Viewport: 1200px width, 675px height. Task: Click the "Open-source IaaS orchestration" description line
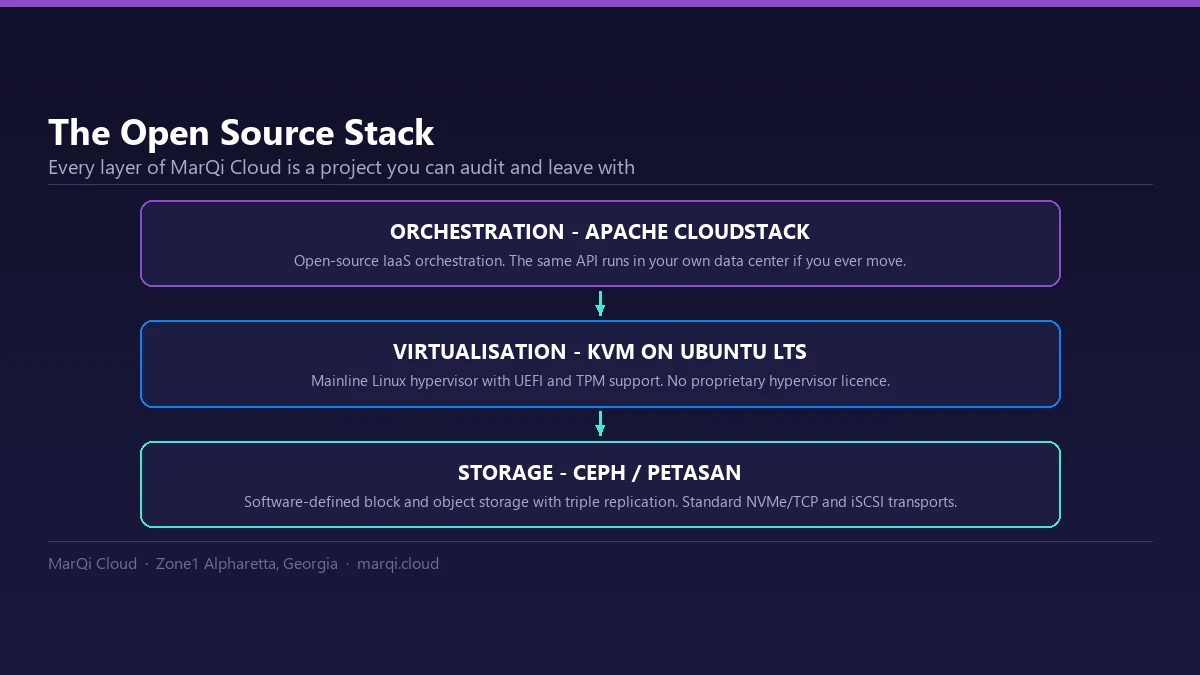pos(600,261)
